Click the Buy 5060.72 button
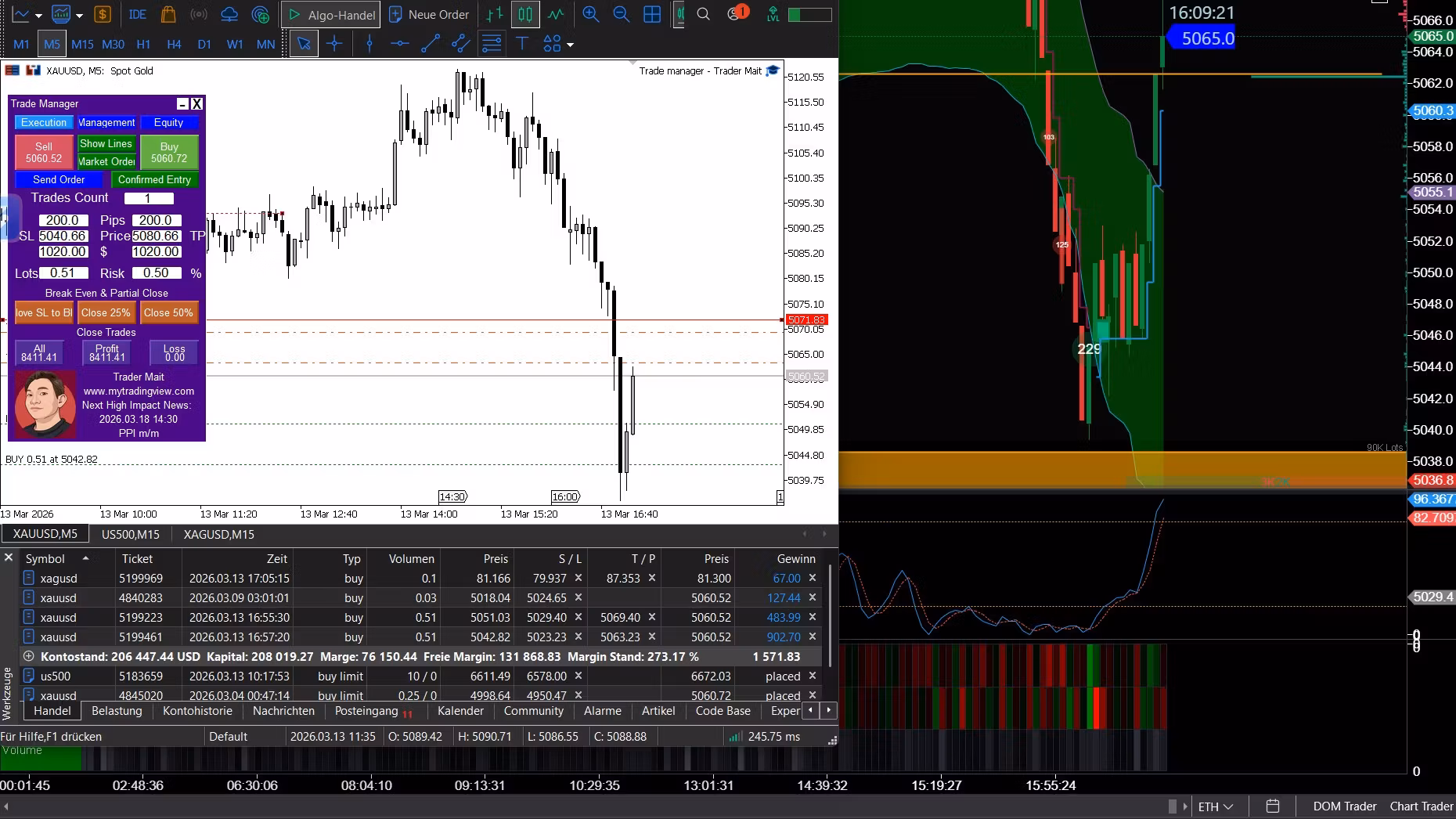The width and height of the screenshot is (1456, 819). click(169, 152)
